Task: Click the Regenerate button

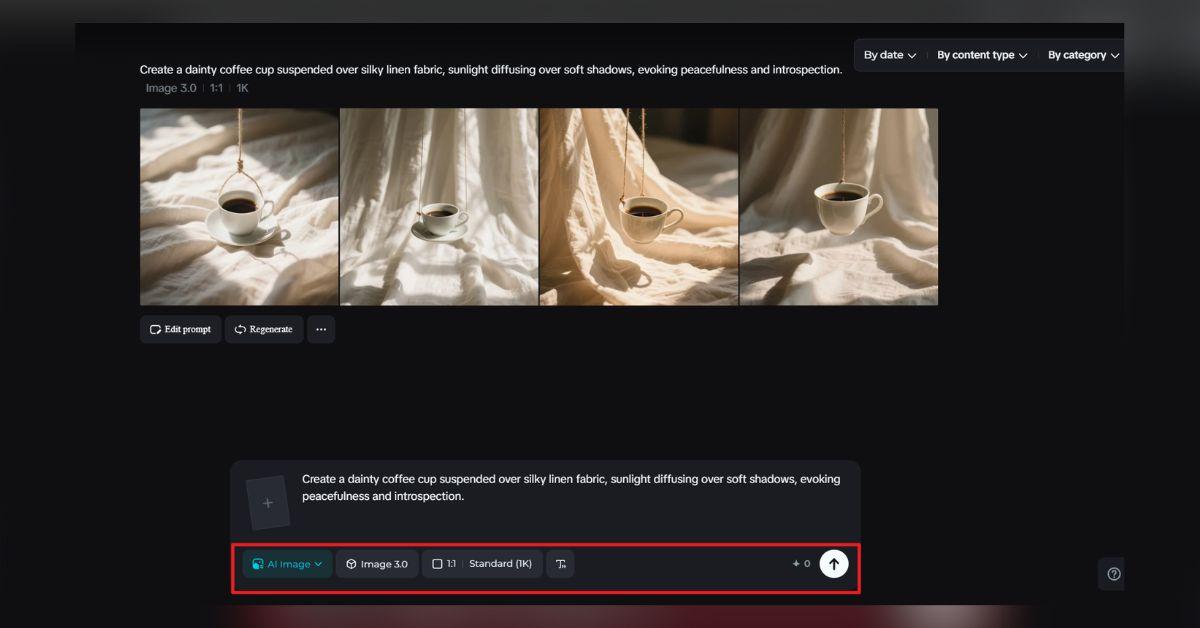Action: pyautogui.click(x=263, y=329)
